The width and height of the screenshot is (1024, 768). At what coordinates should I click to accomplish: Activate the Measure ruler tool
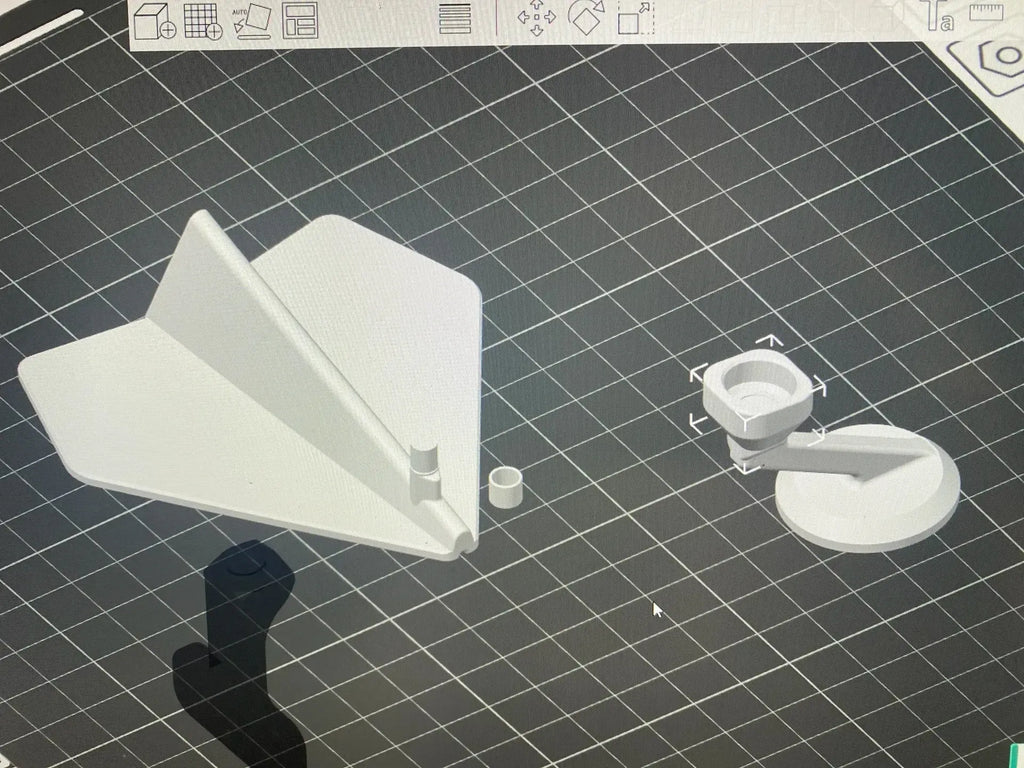[x=986, y=11]
